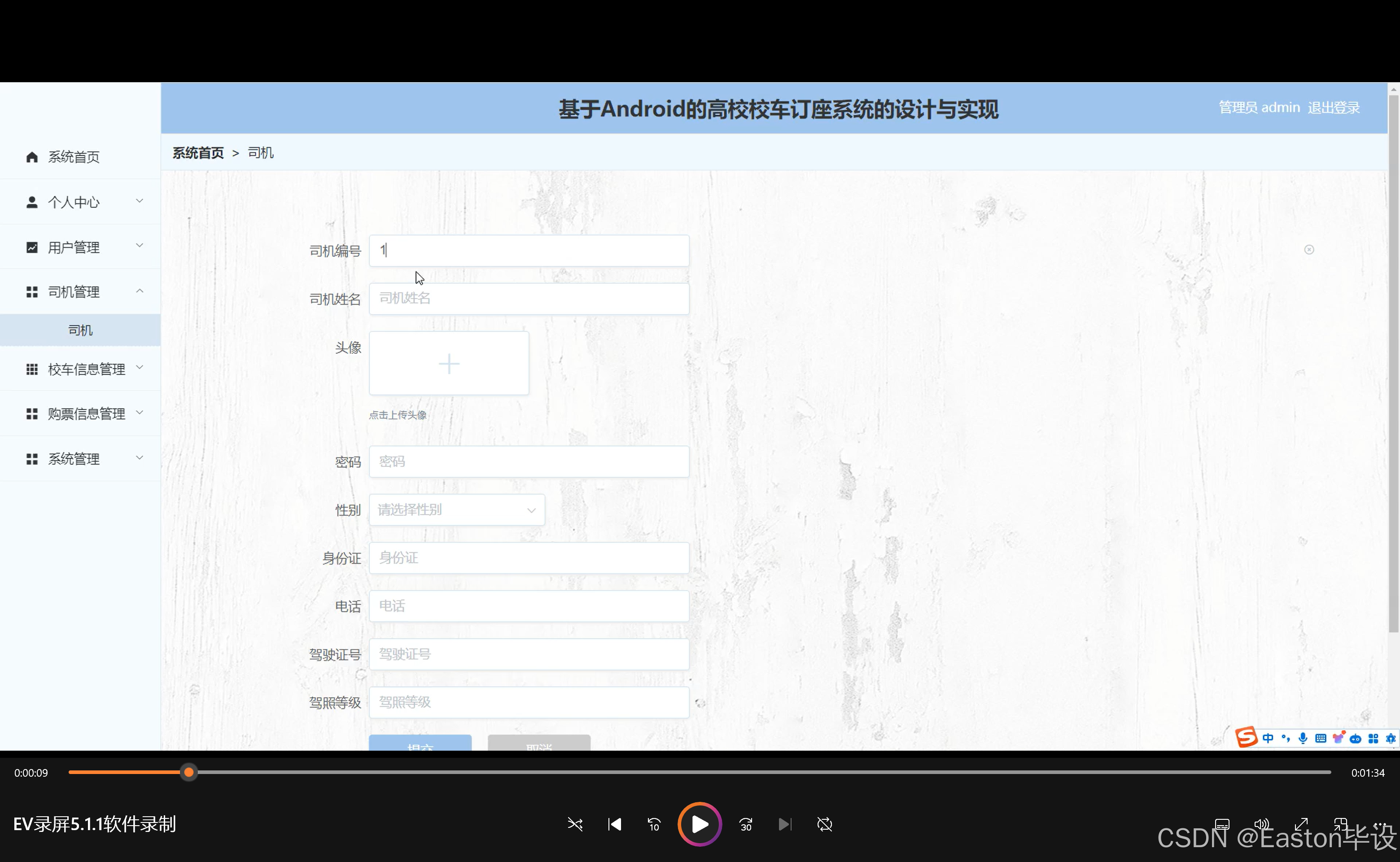Viewport: 1400px width, 862px height.
Task: Click the 司机姓名 input field
Action: 529,298
